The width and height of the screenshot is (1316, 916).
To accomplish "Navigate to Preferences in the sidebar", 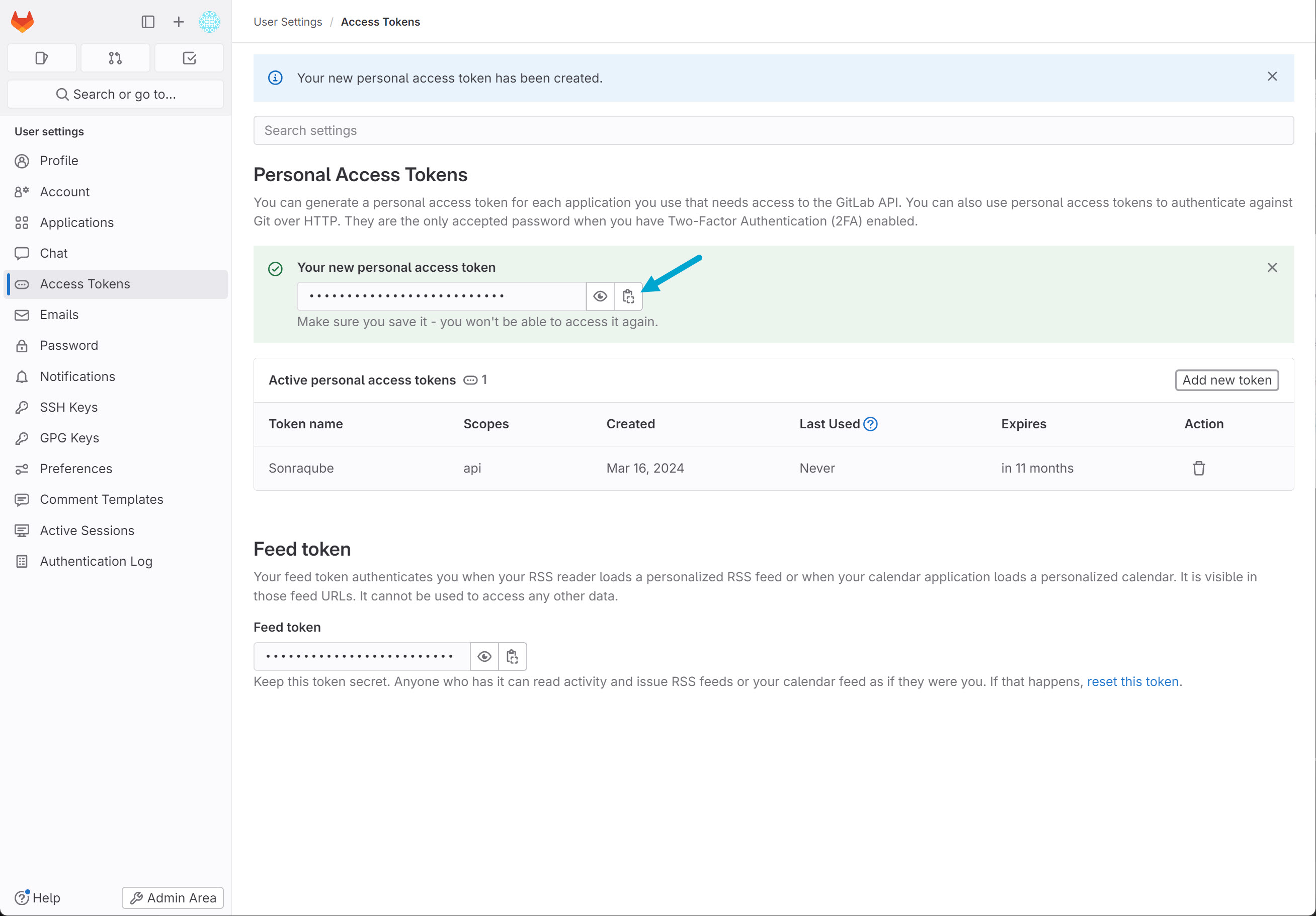I will click(x=75, y=469).
